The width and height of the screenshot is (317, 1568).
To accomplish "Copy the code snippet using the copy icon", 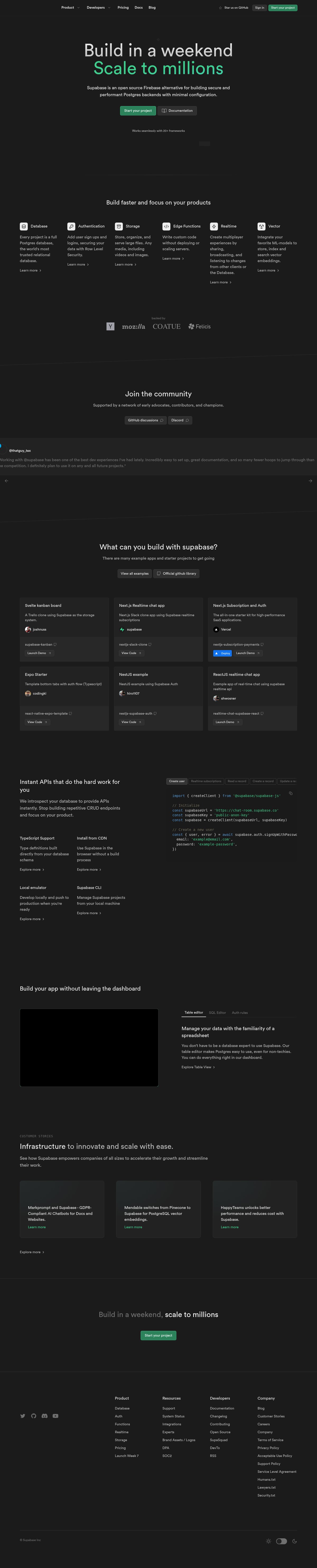I will click(291, 793).
